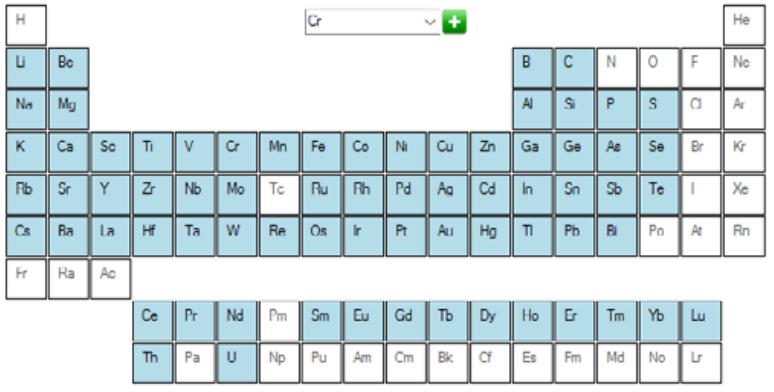Viewport: 774px width, 392px height.
Task: Click the Pb lead element
Action: pyautogui.click(x=575, y=236)
